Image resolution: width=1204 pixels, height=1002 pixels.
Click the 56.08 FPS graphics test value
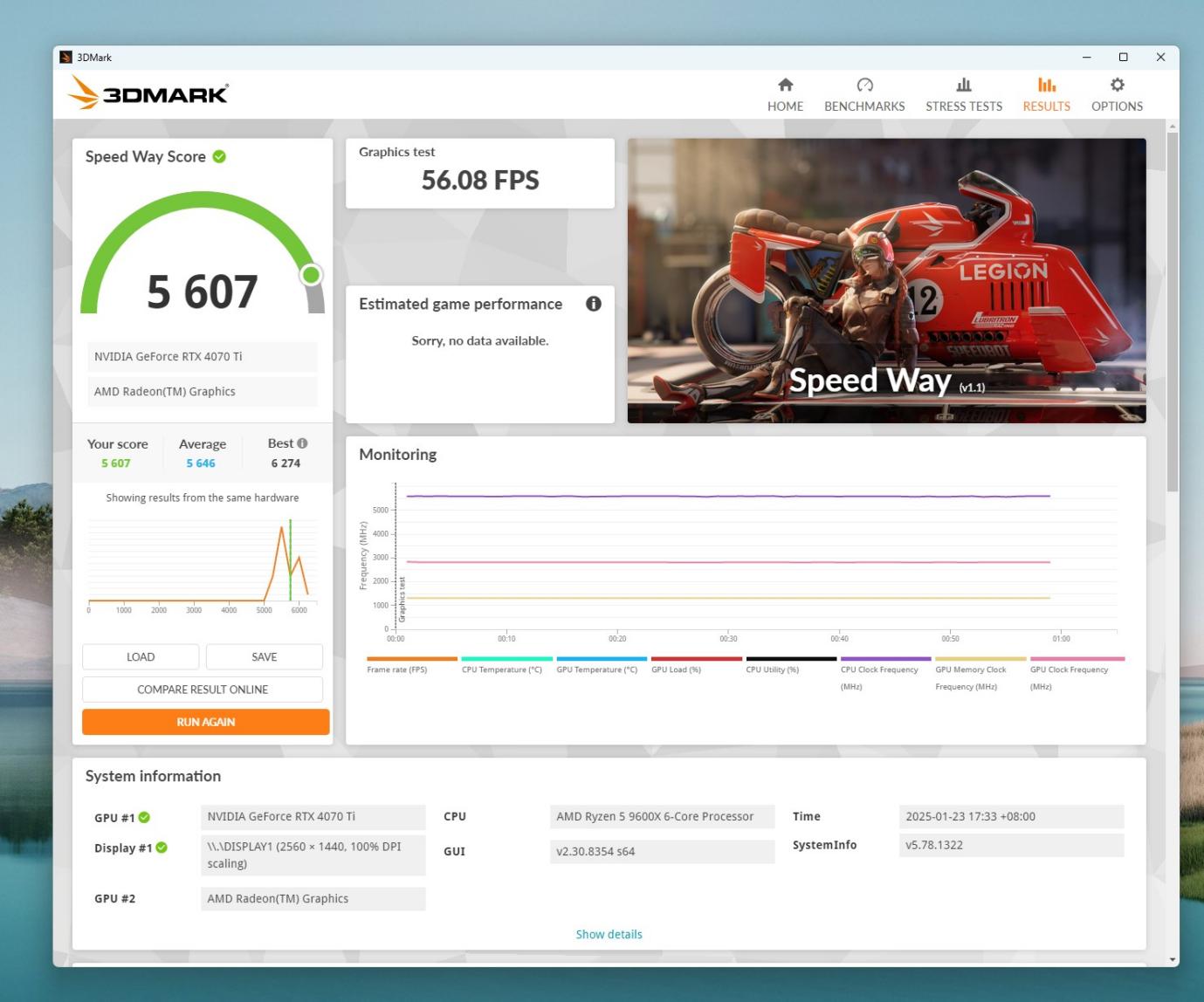point(480,181)
